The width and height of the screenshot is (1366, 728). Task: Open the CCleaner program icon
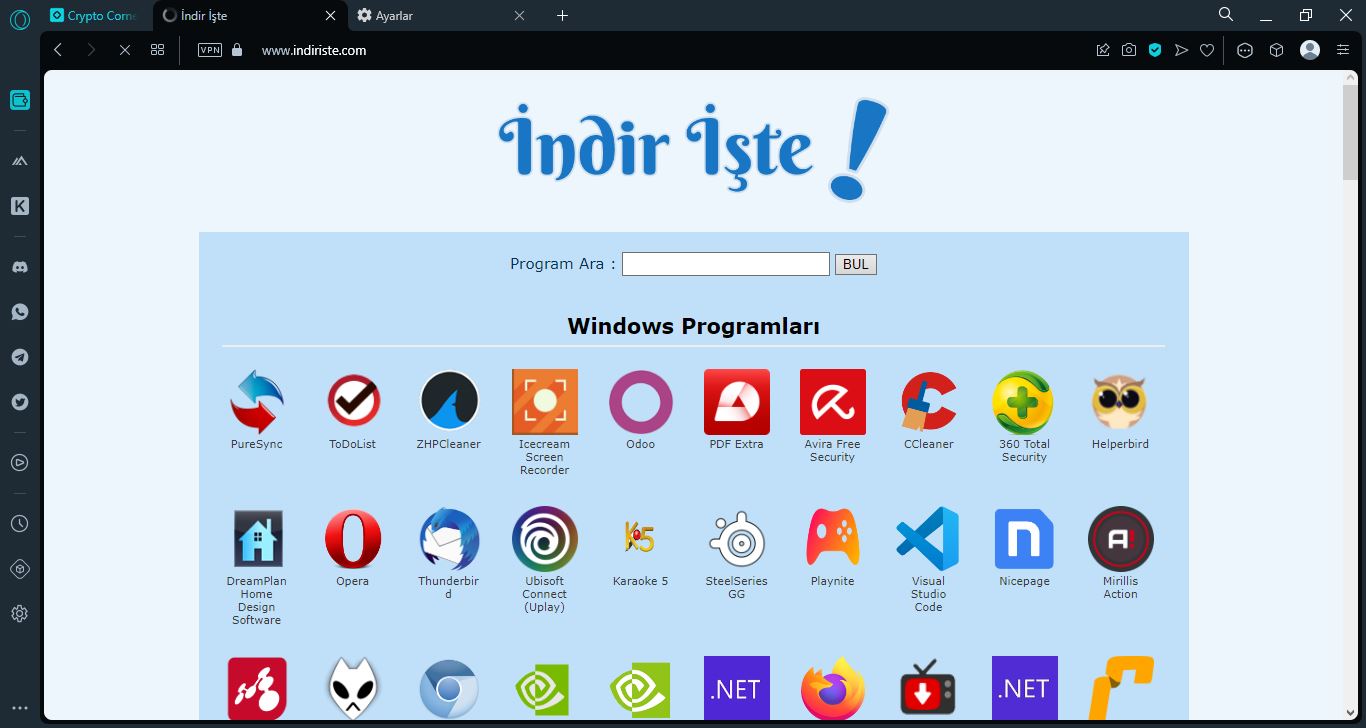coord(929,402)
